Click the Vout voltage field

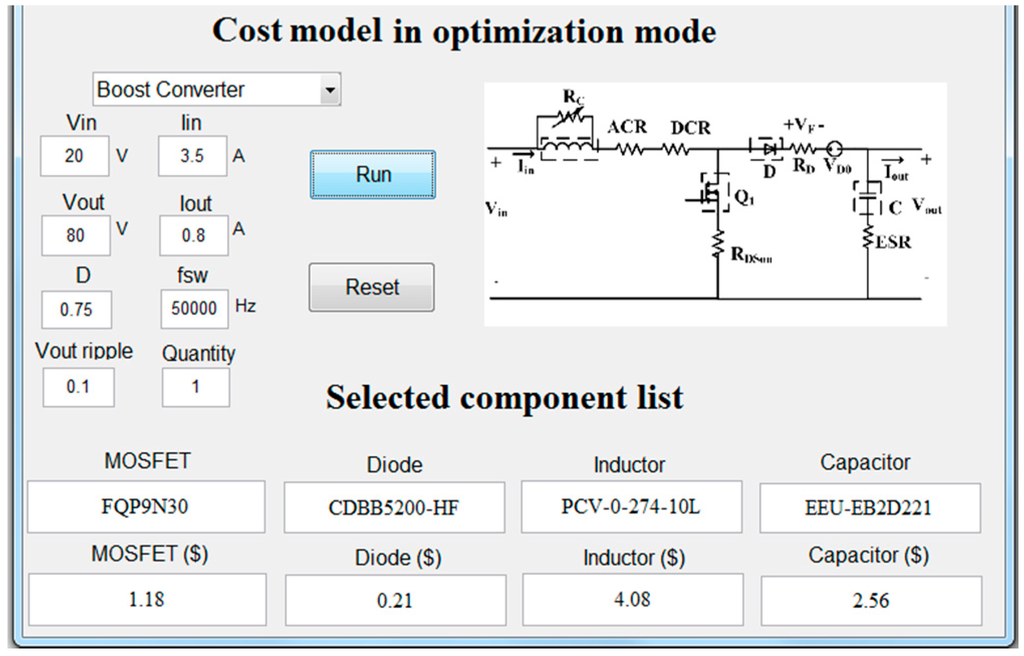pos(76,236)
